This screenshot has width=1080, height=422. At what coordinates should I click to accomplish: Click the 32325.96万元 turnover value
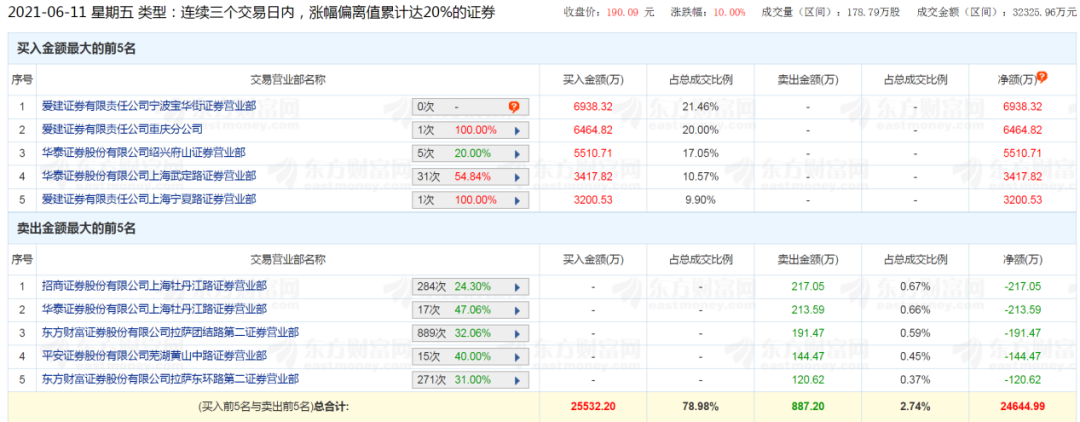[x=1042, y=12]
